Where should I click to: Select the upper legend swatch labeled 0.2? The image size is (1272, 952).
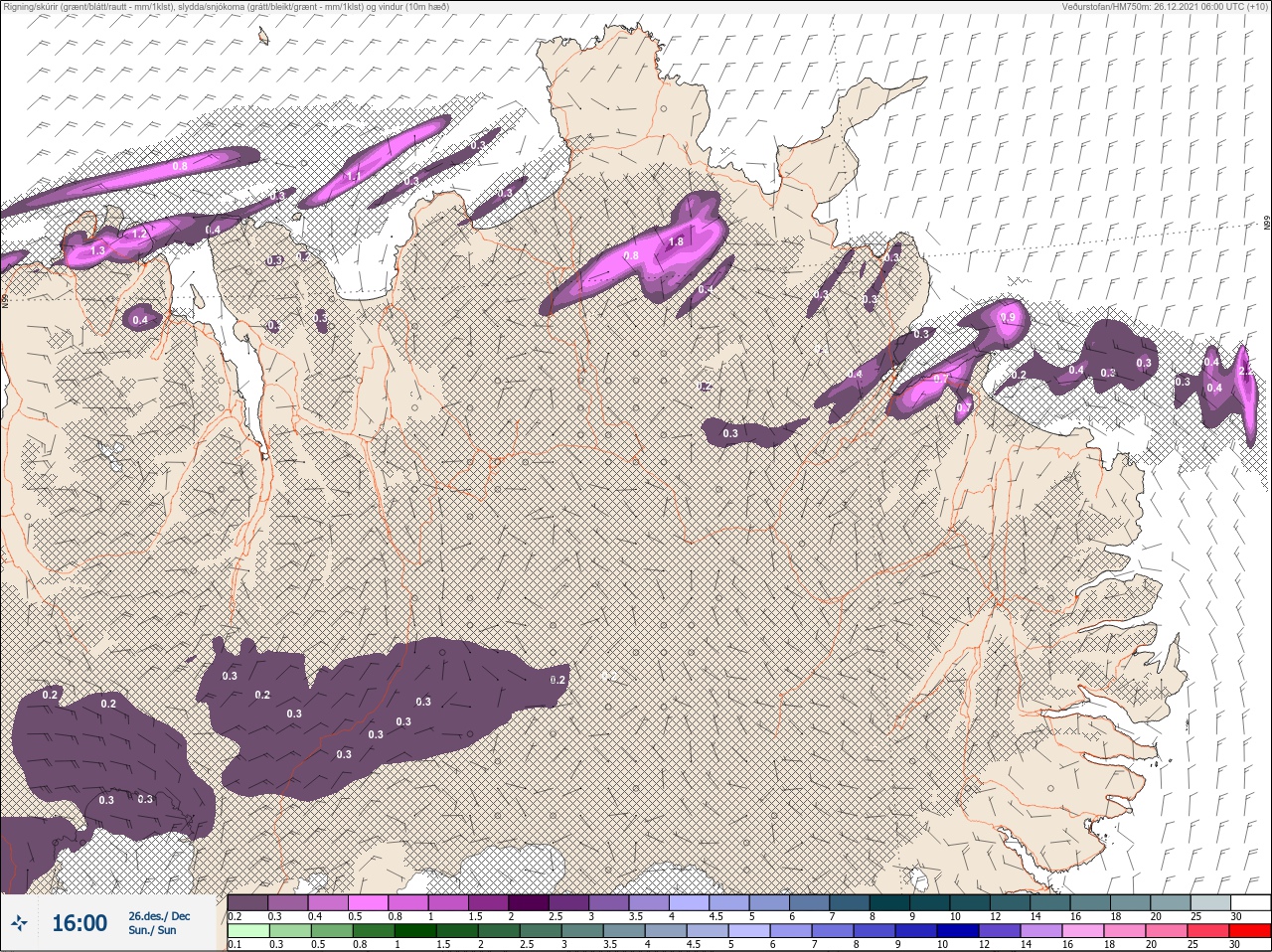point(247,902)
